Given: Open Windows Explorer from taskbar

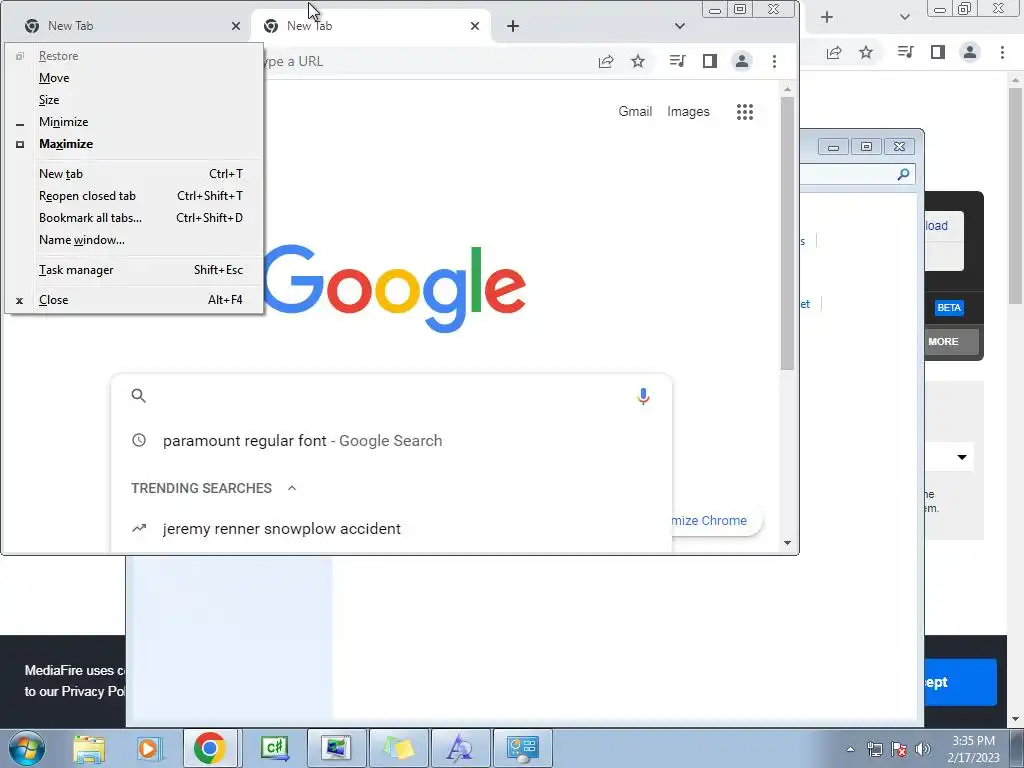Looking at the screenshot, I should pos(89,748).
